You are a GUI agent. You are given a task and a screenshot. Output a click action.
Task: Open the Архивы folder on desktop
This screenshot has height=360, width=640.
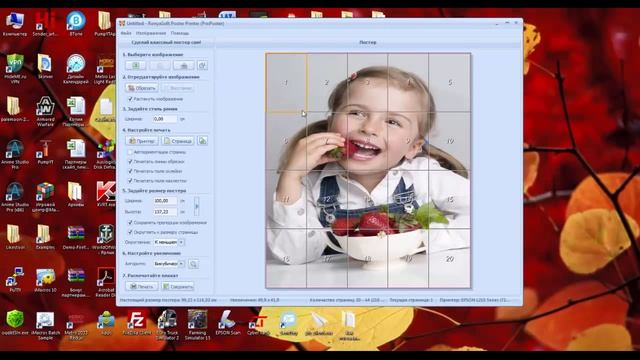[x=76, y=194]
